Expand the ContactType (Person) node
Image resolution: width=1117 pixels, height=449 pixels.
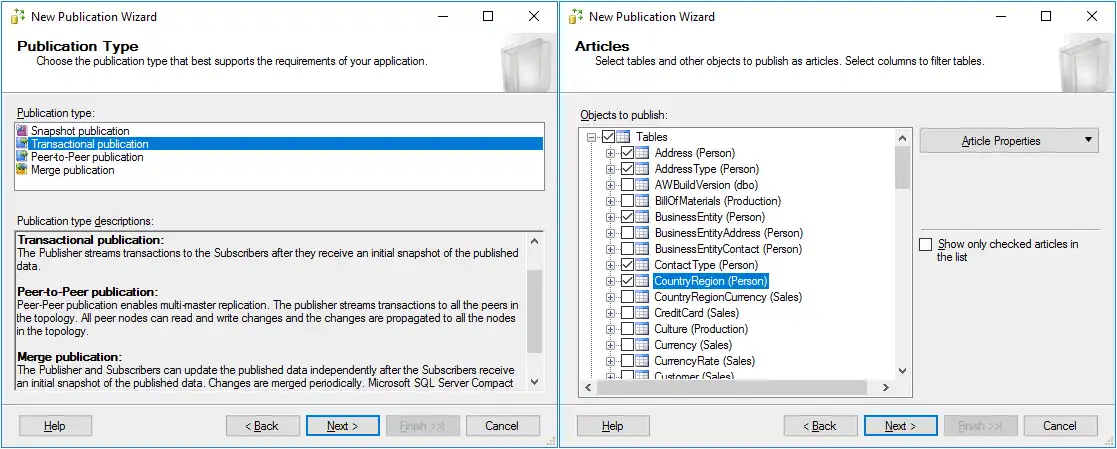(x=611, y=265)
